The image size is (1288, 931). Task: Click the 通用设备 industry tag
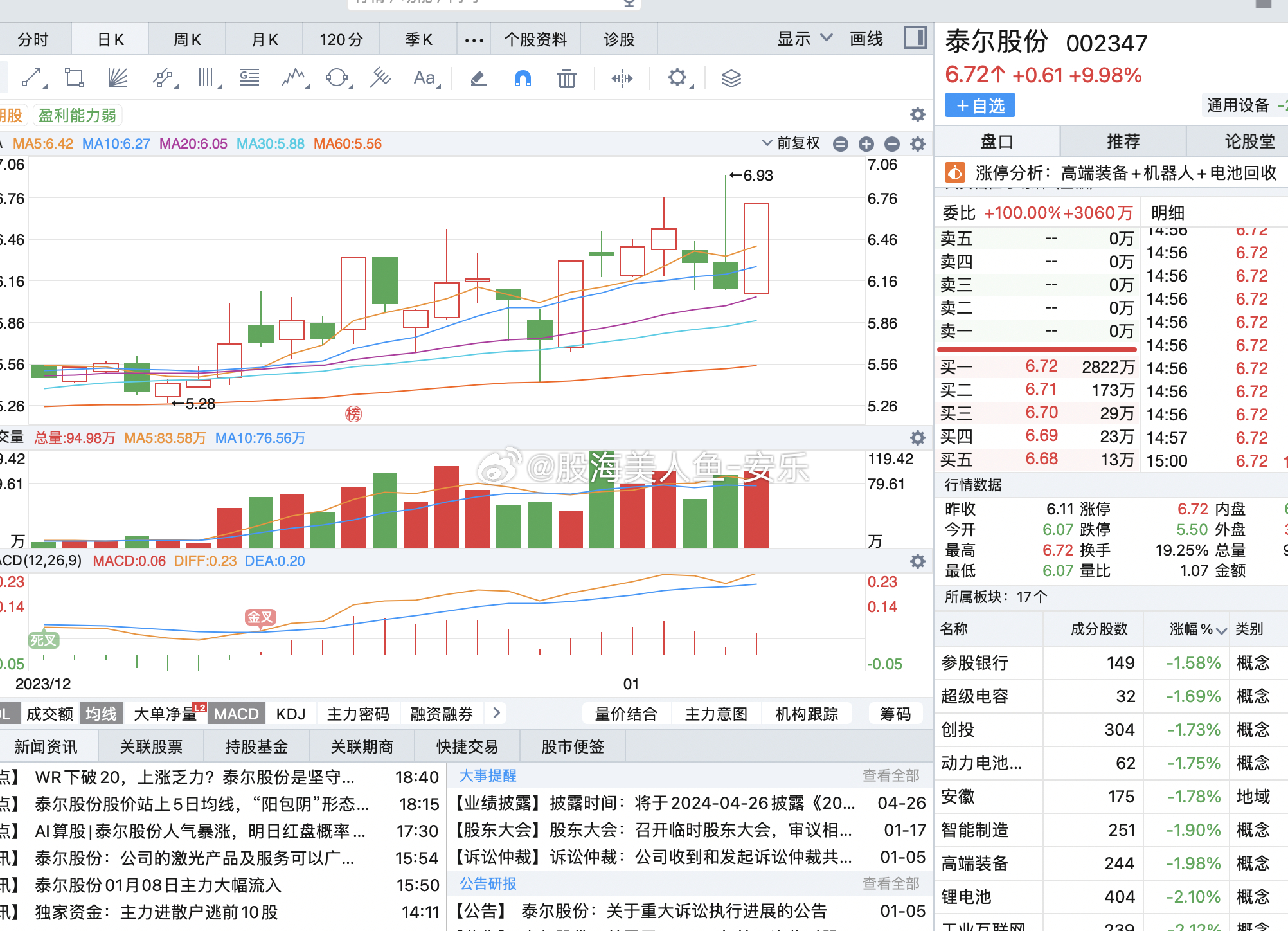(x=1237, y=105)
